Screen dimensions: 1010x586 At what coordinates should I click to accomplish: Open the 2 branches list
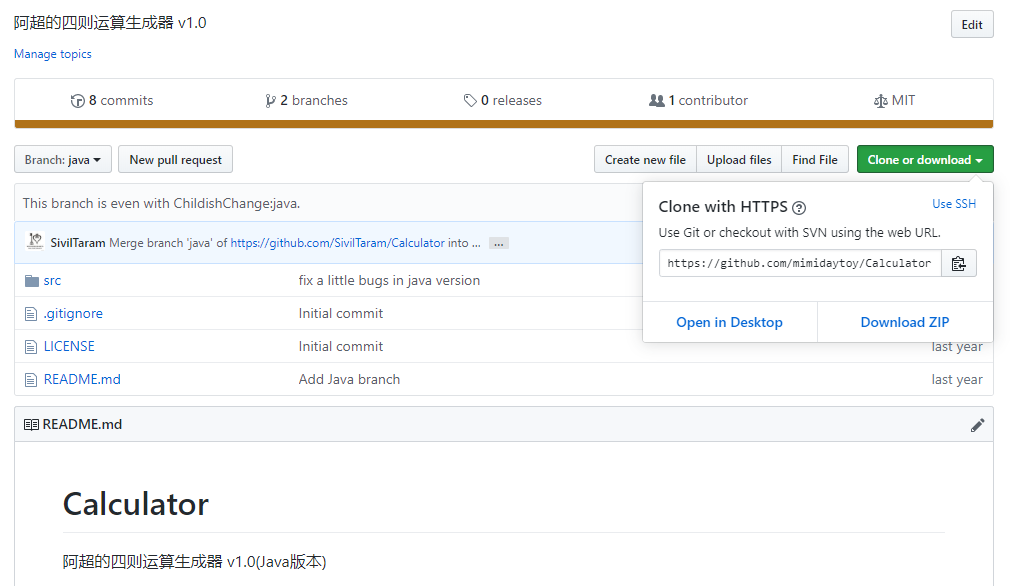click(306, 101)
